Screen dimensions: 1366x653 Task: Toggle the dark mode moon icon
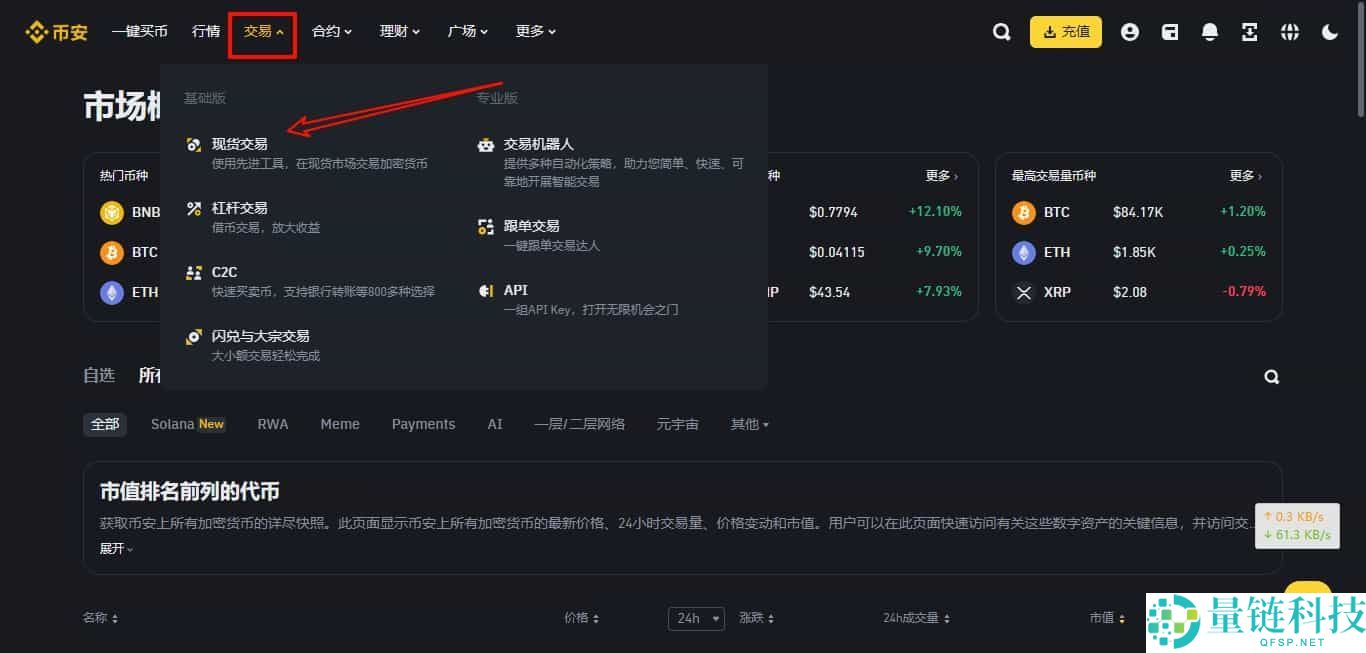point(1330,31)
